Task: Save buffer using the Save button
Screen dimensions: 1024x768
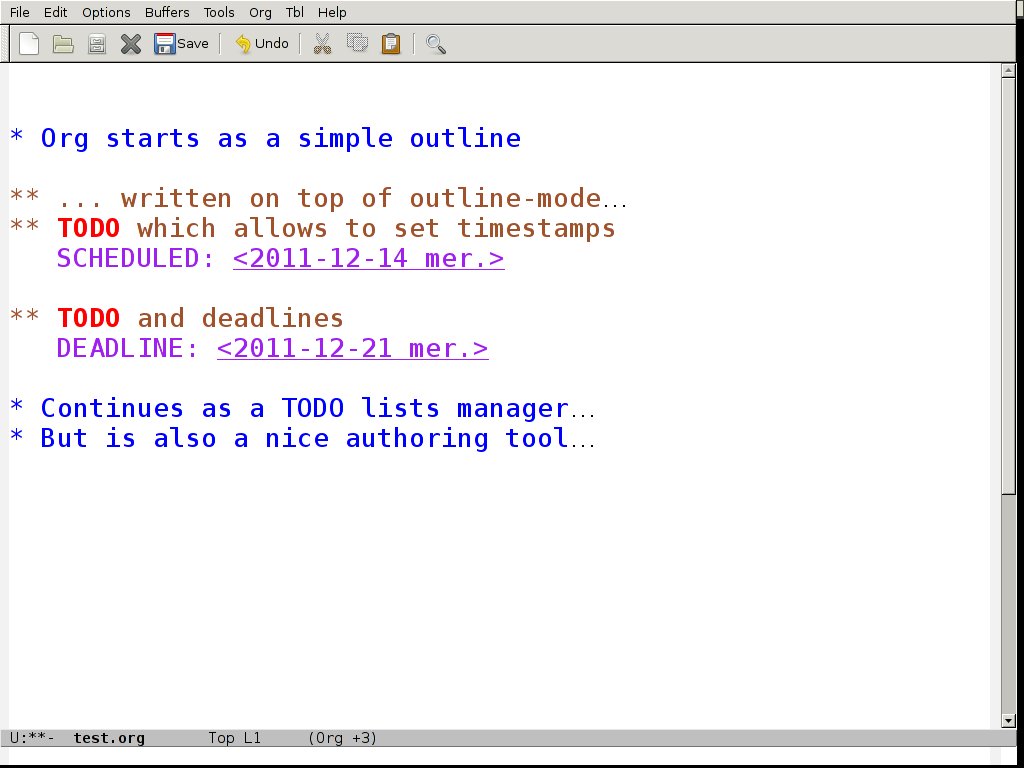Action: (182, 44)
